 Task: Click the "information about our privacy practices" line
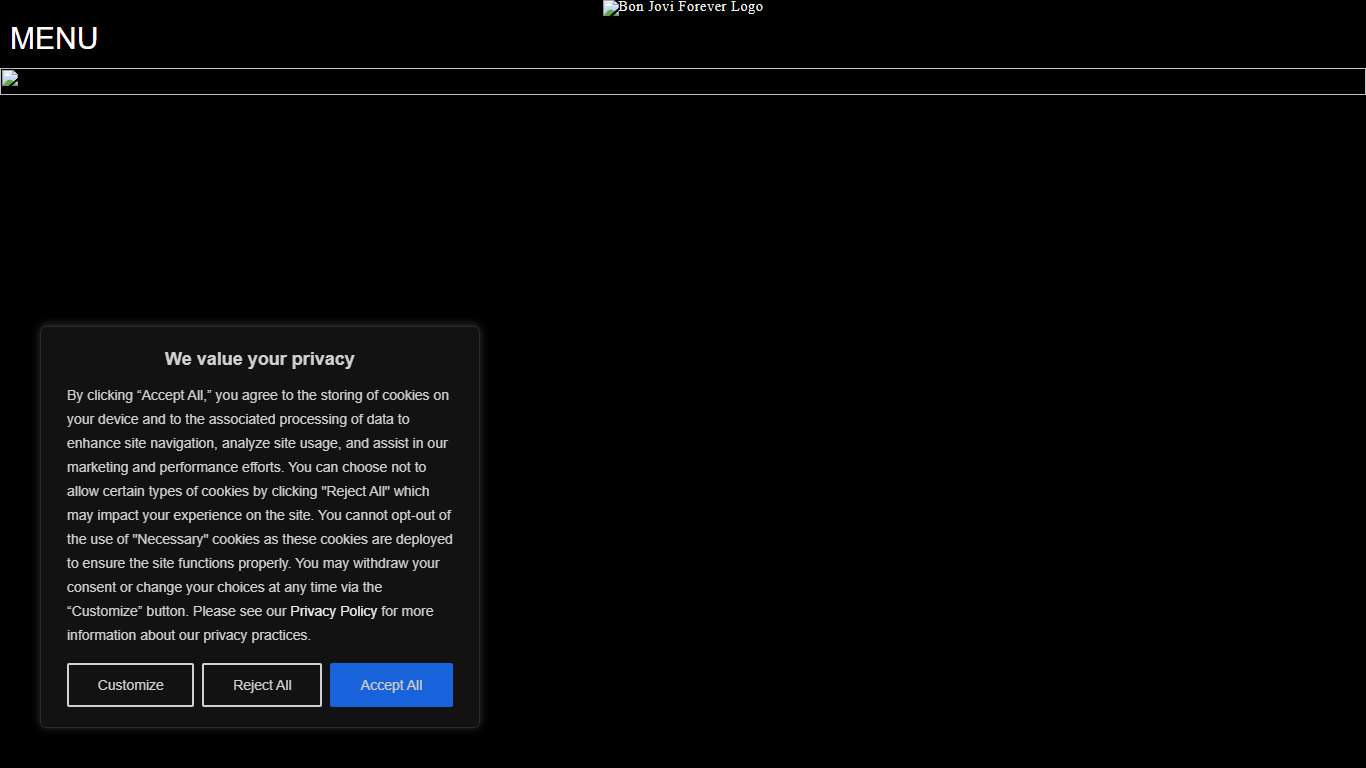tap(188, 635)
